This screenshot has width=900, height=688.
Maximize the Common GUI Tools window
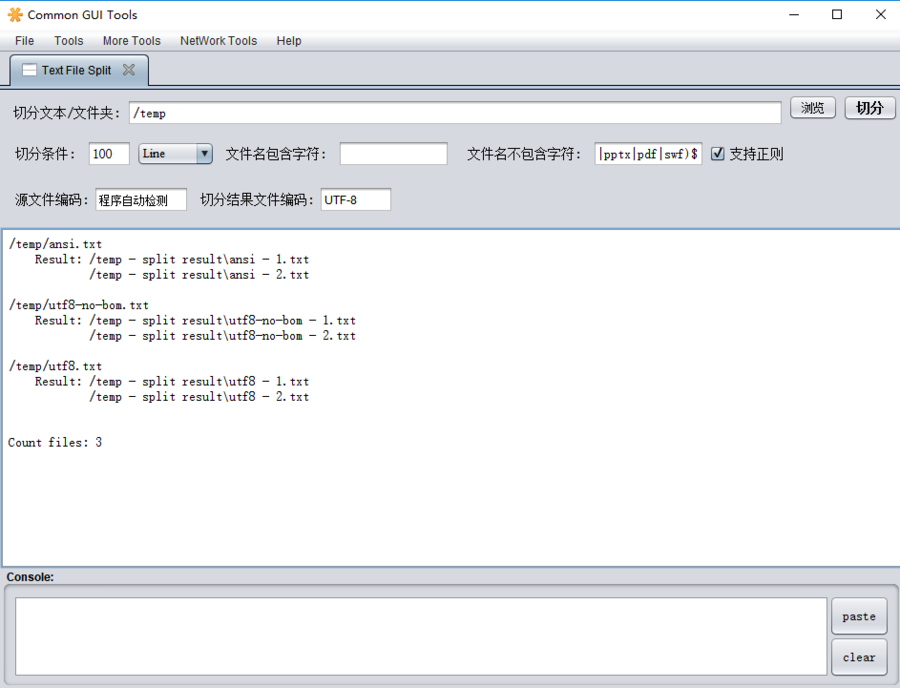(x=837, y=15)
